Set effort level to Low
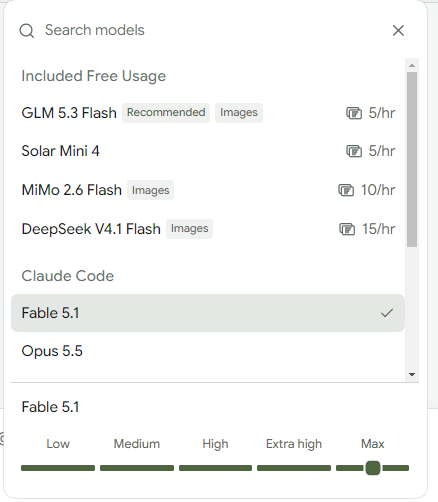 coord(58,468)
